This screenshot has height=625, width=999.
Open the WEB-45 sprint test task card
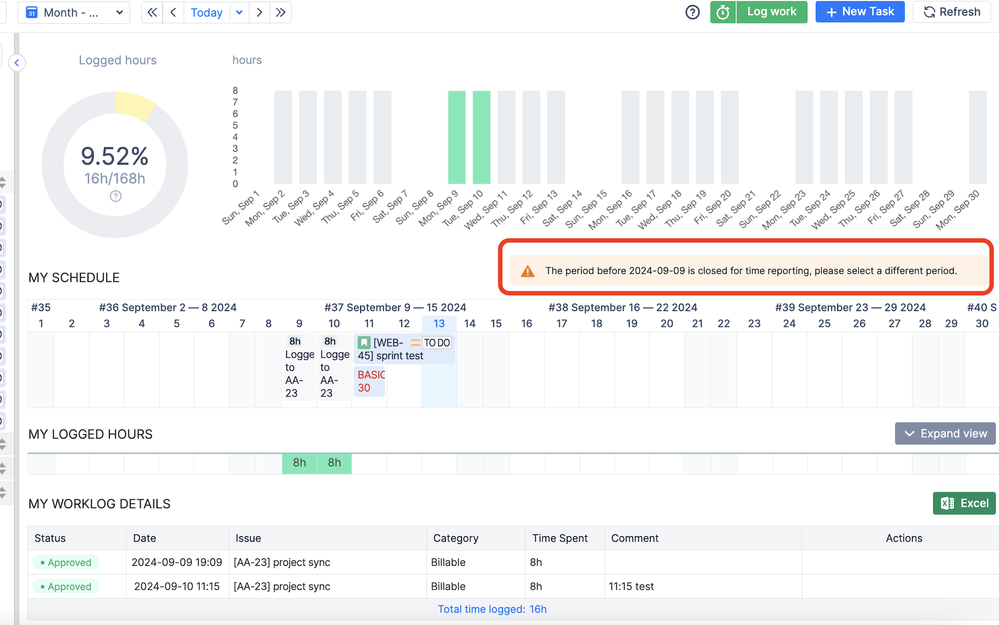point(390,349)
